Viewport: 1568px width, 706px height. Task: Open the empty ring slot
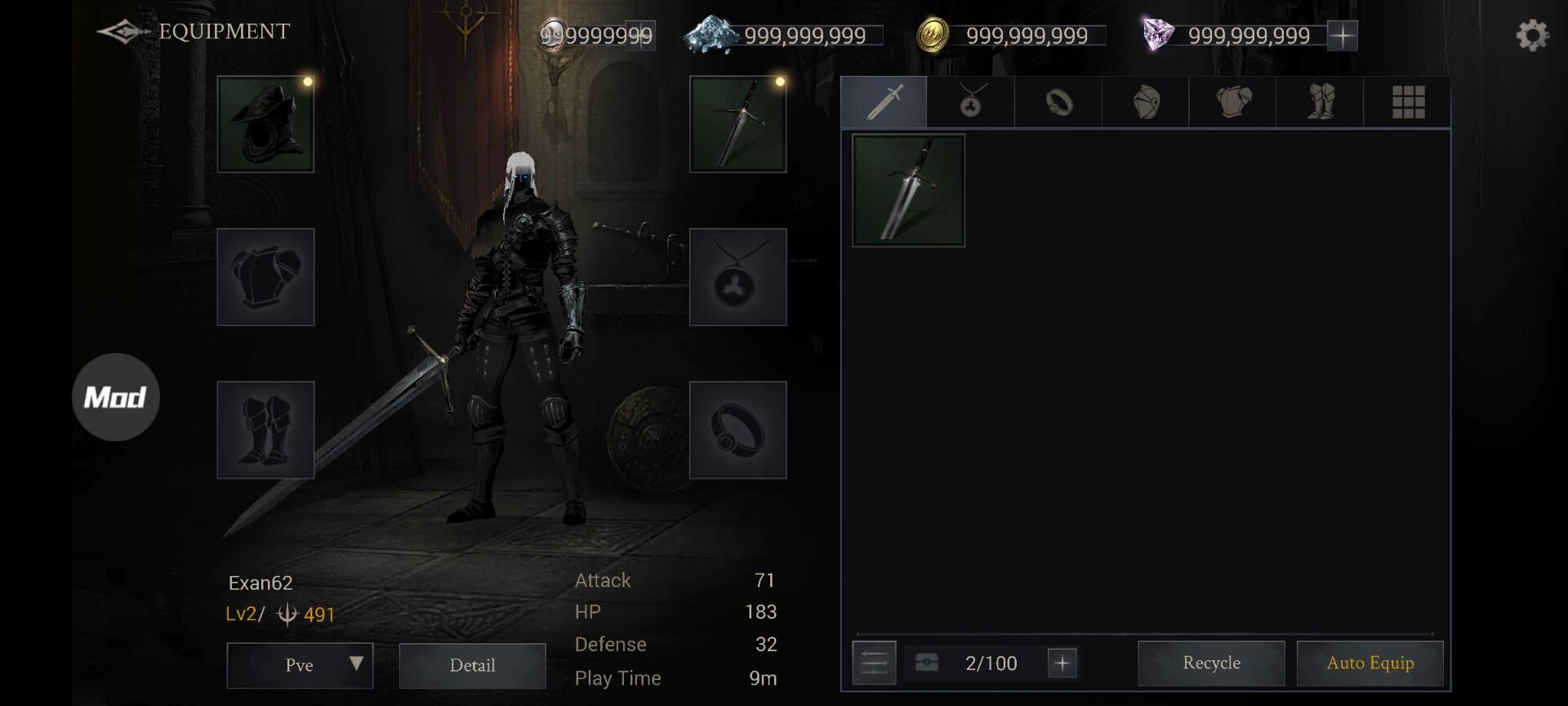tap(737, 430)
